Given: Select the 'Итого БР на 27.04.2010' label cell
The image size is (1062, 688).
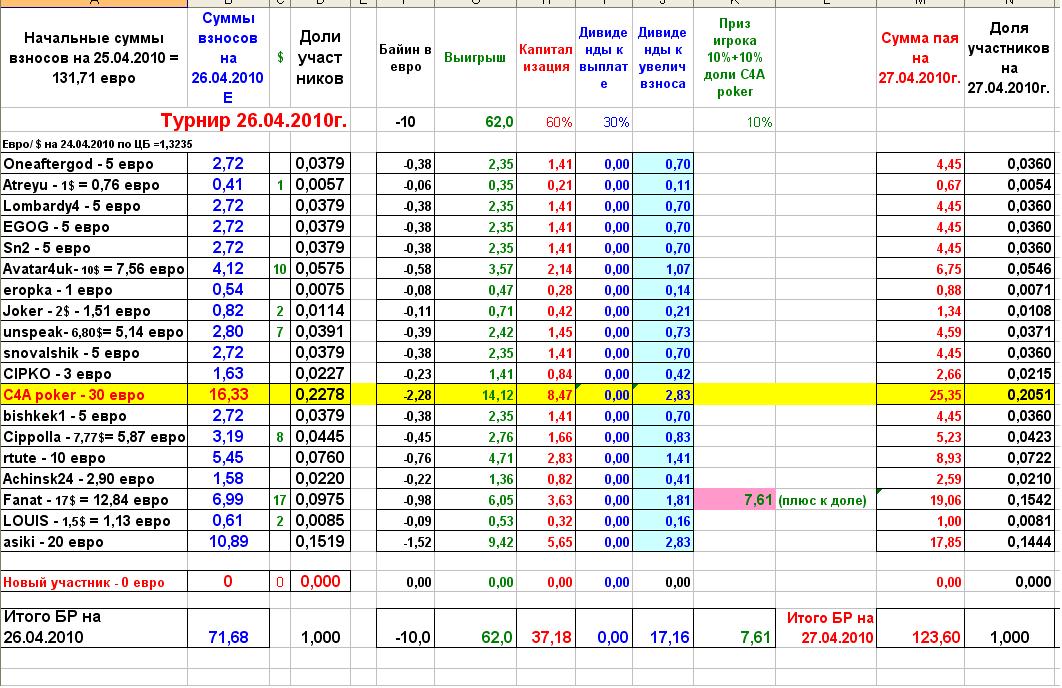Looking at the screenshot, I should point(829,628).
